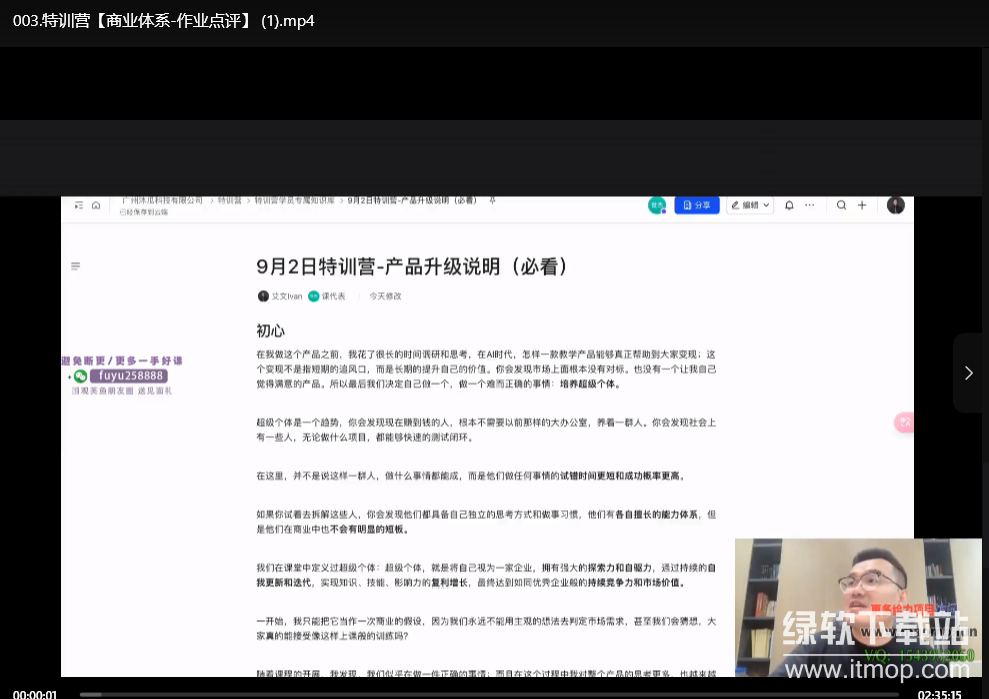
Task: Click the 已经保存到云端 saved status text
Action: tap(144, 213)
